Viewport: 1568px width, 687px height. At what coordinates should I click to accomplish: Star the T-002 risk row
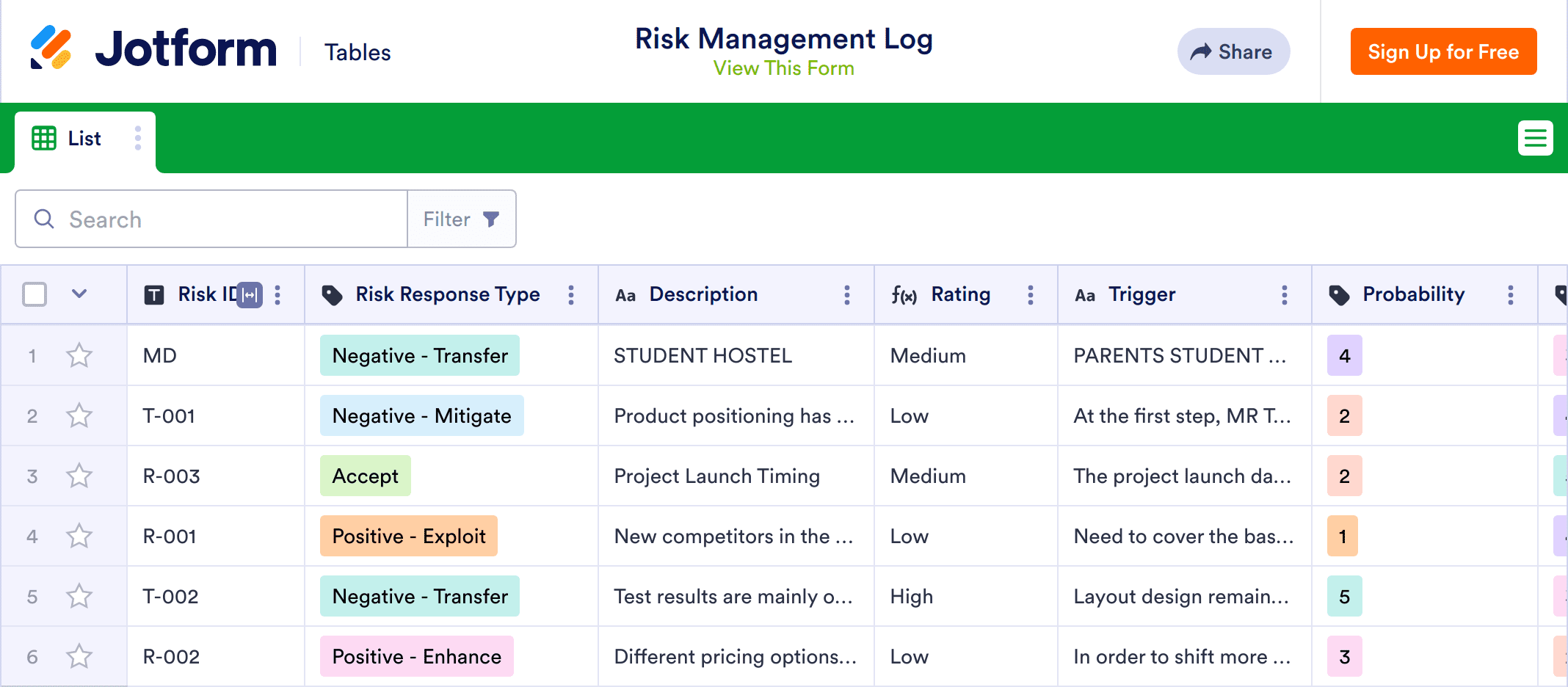point(79,597)
